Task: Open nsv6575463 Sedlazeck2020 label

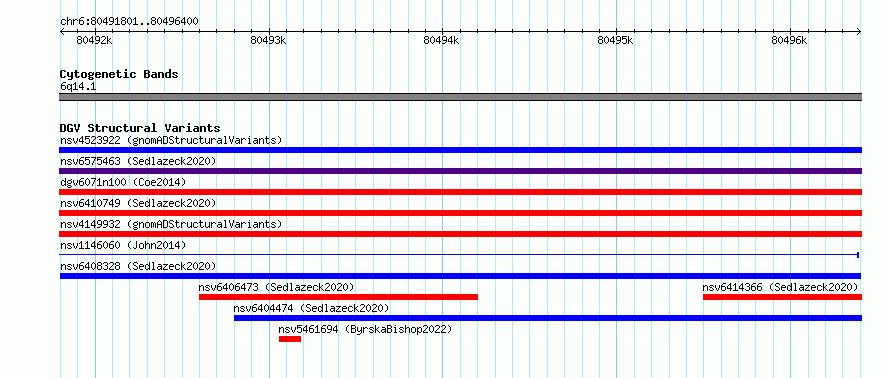Action: click(x=138, y=161)
